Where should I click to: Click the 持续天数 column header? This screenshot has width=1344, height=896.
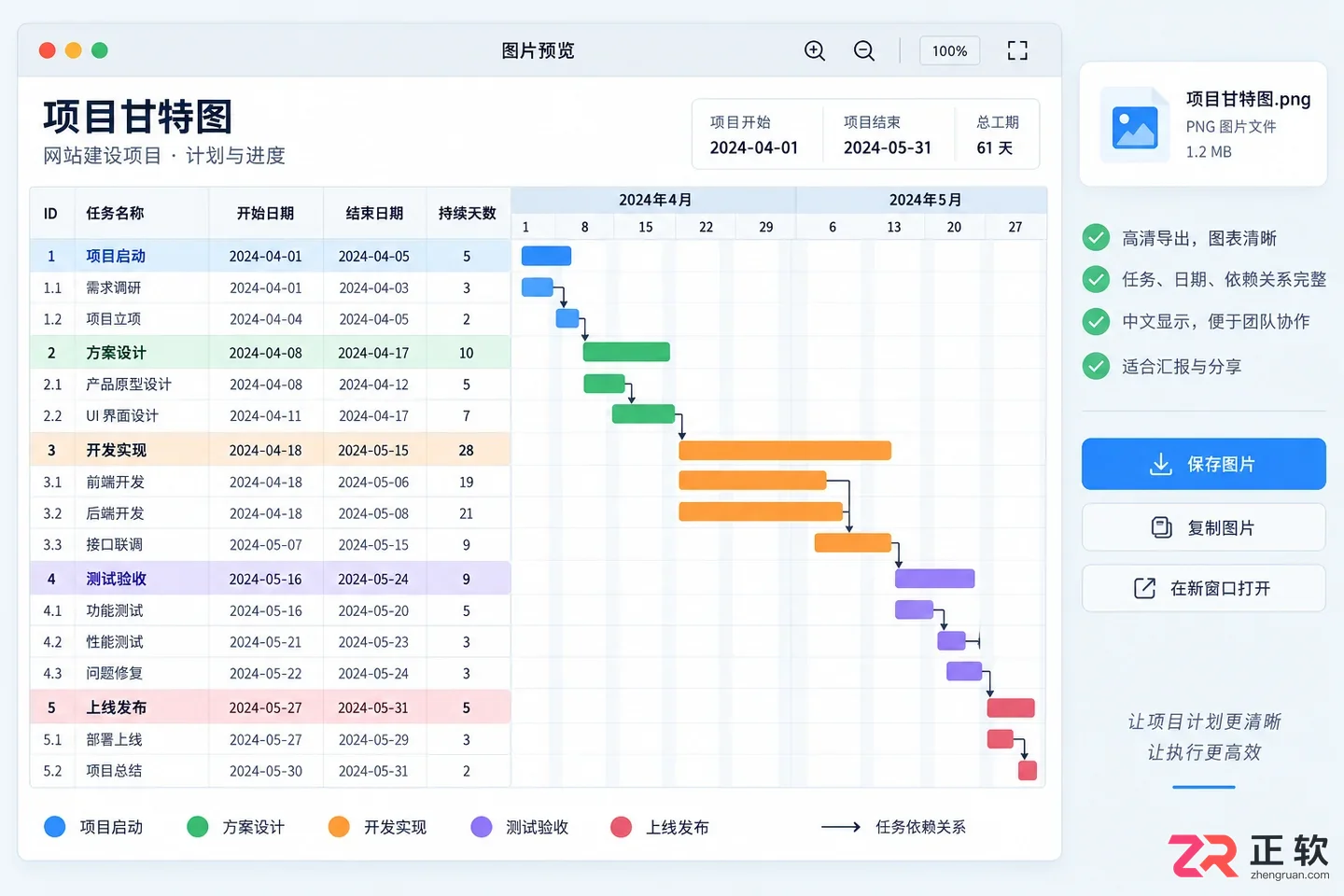(467, 213)
